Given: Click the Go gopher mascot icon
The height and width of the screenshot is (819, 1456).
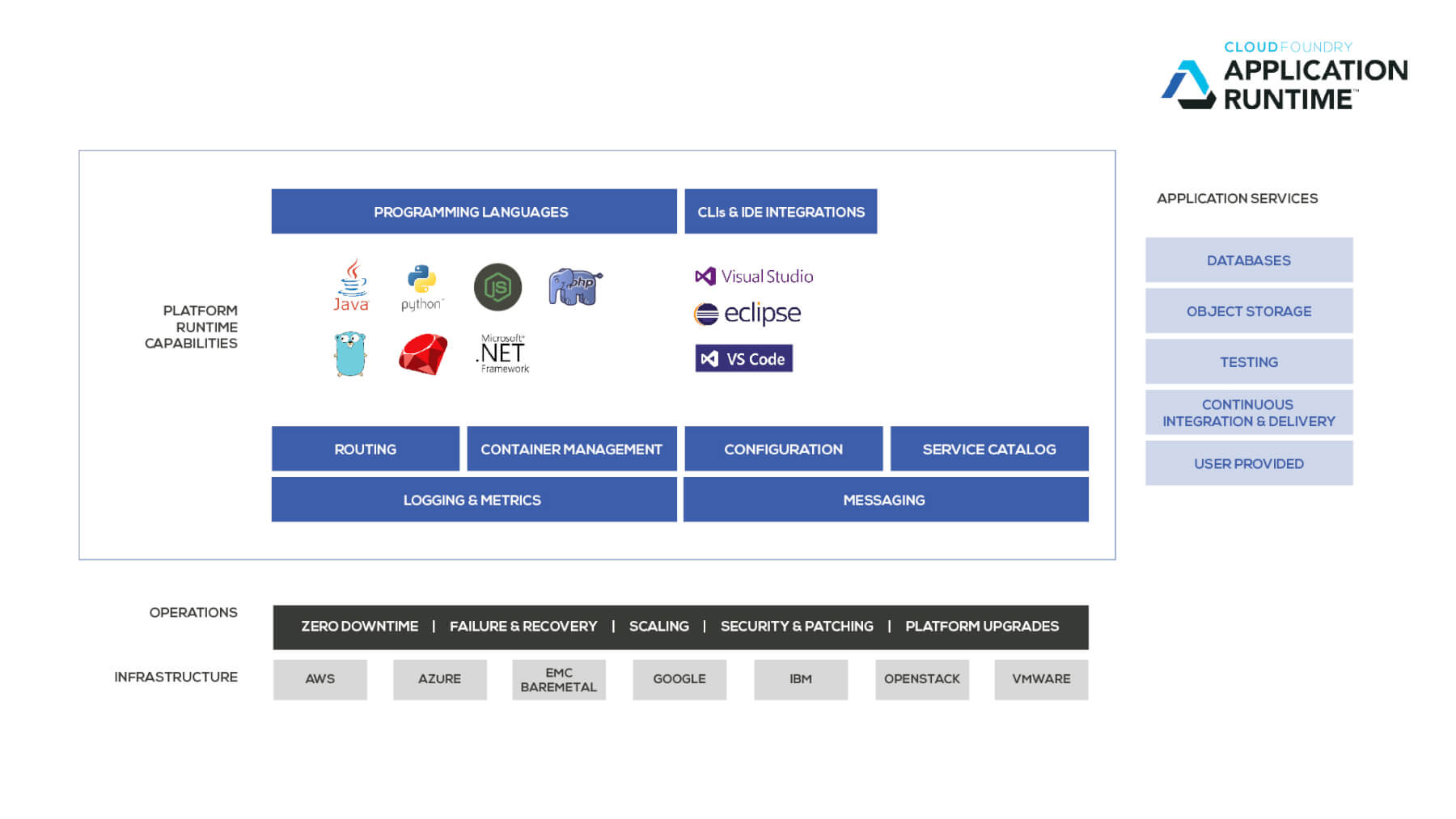Looking at the screenshot, I should click(x=350, y=353).
